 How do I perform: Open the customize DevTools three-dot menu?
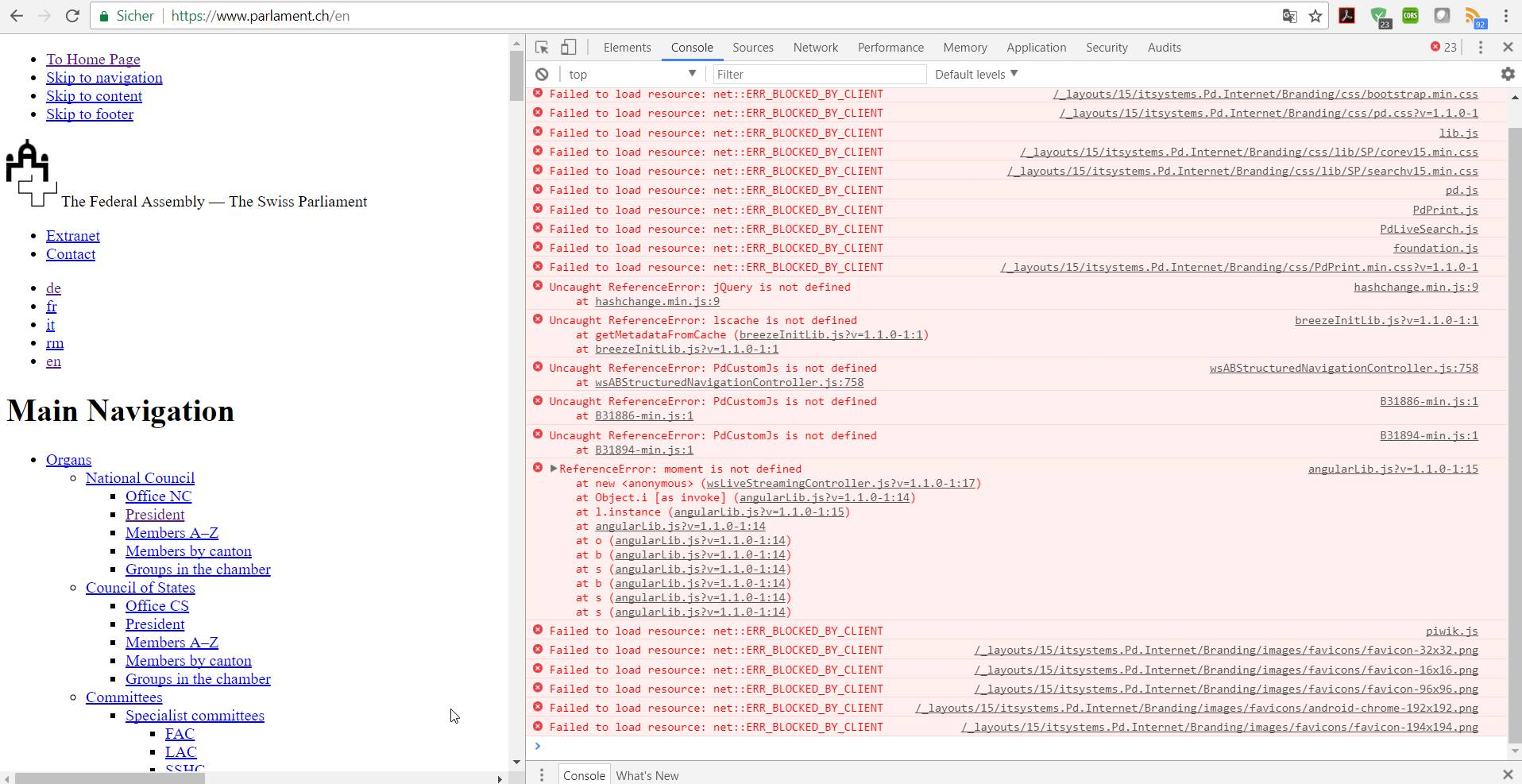(1478, 47)
